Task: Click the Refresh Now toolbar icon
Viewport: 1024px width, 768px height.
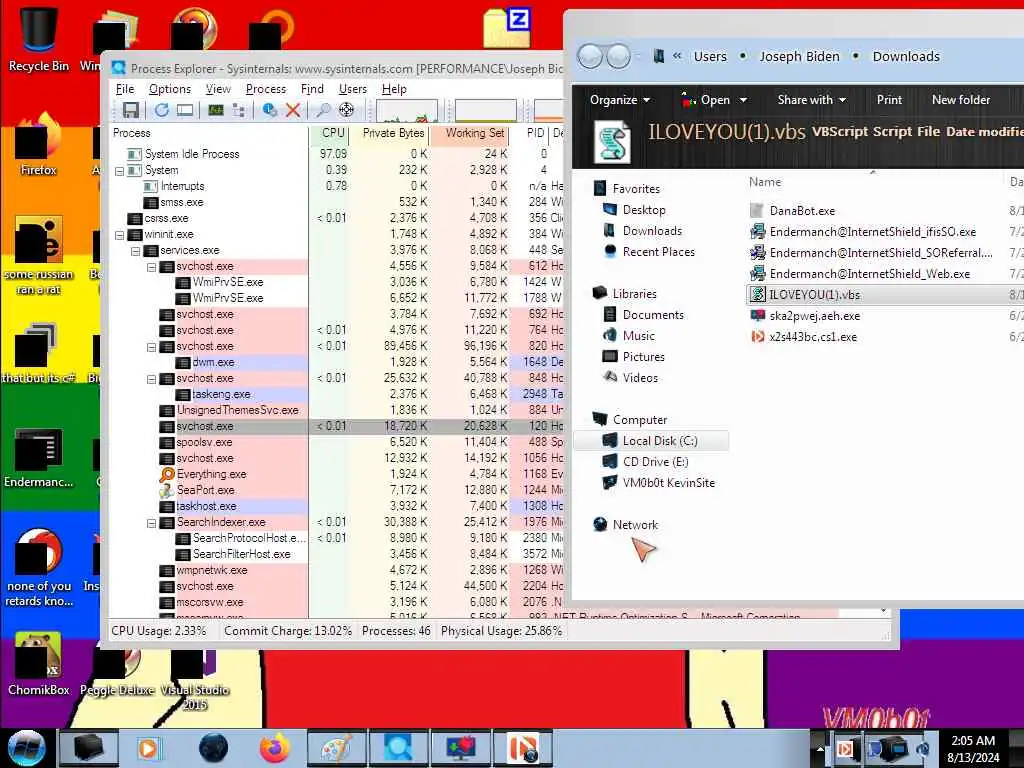Action: click(161, 110)
